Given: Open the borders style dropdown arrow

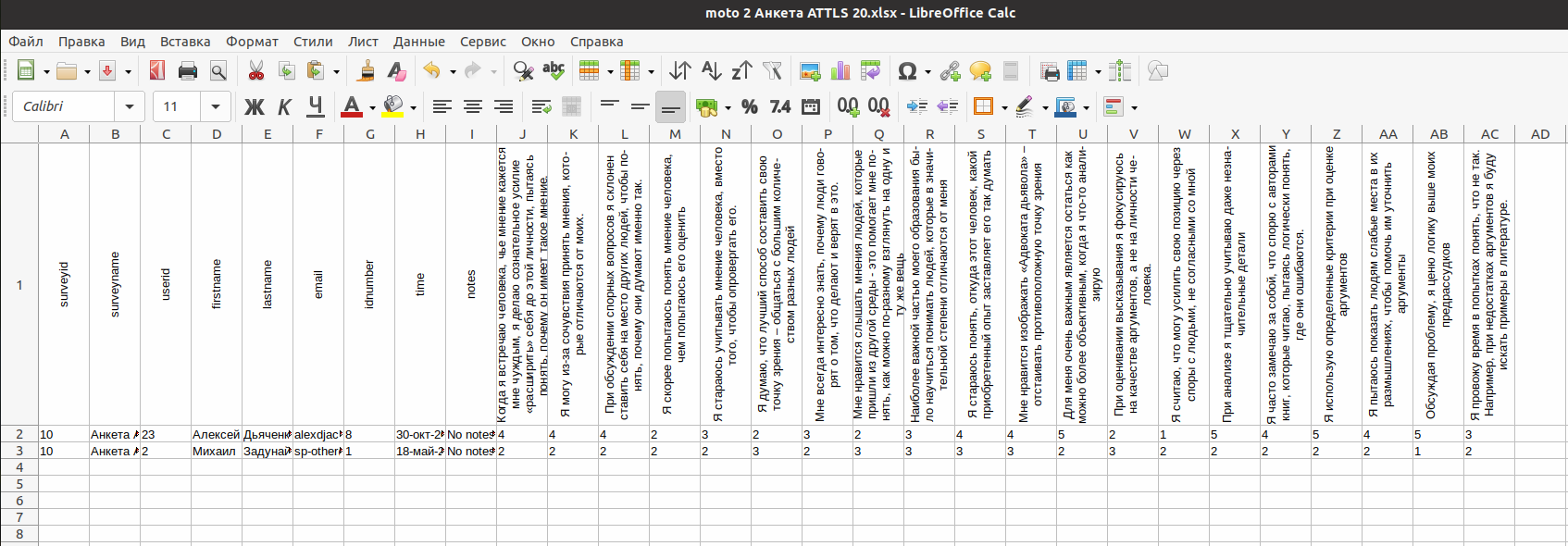Looking at the screenshot, I should coord(1004,107).
